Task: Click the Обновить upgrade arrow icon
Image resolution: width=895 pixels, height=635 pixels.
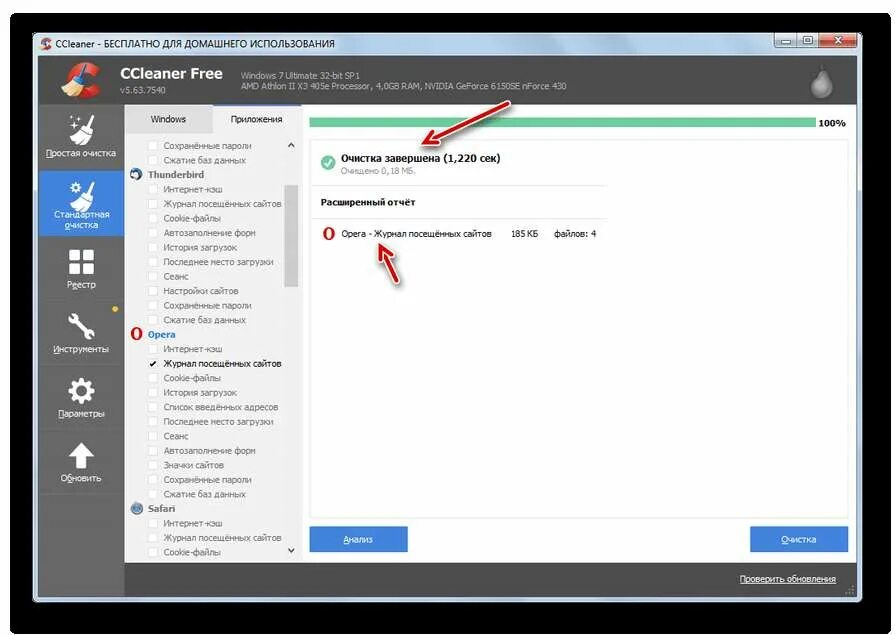Action: (81, 456)
